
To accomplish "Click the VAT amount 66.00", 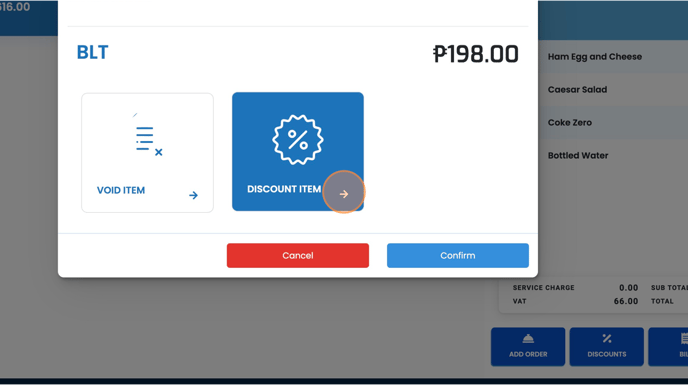I will pyautogui.click(x=626, y=301).
